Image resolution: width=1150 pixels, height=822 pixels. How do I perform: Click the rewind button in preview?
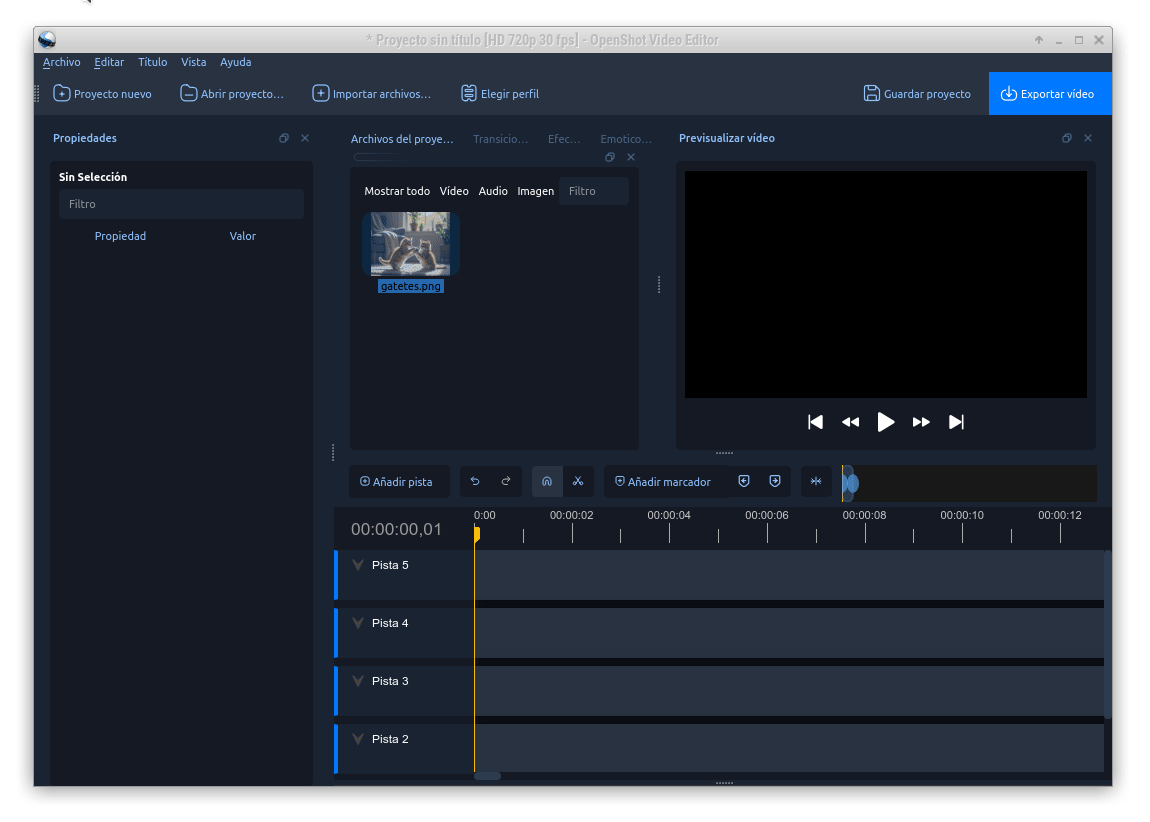coord(850,422)
